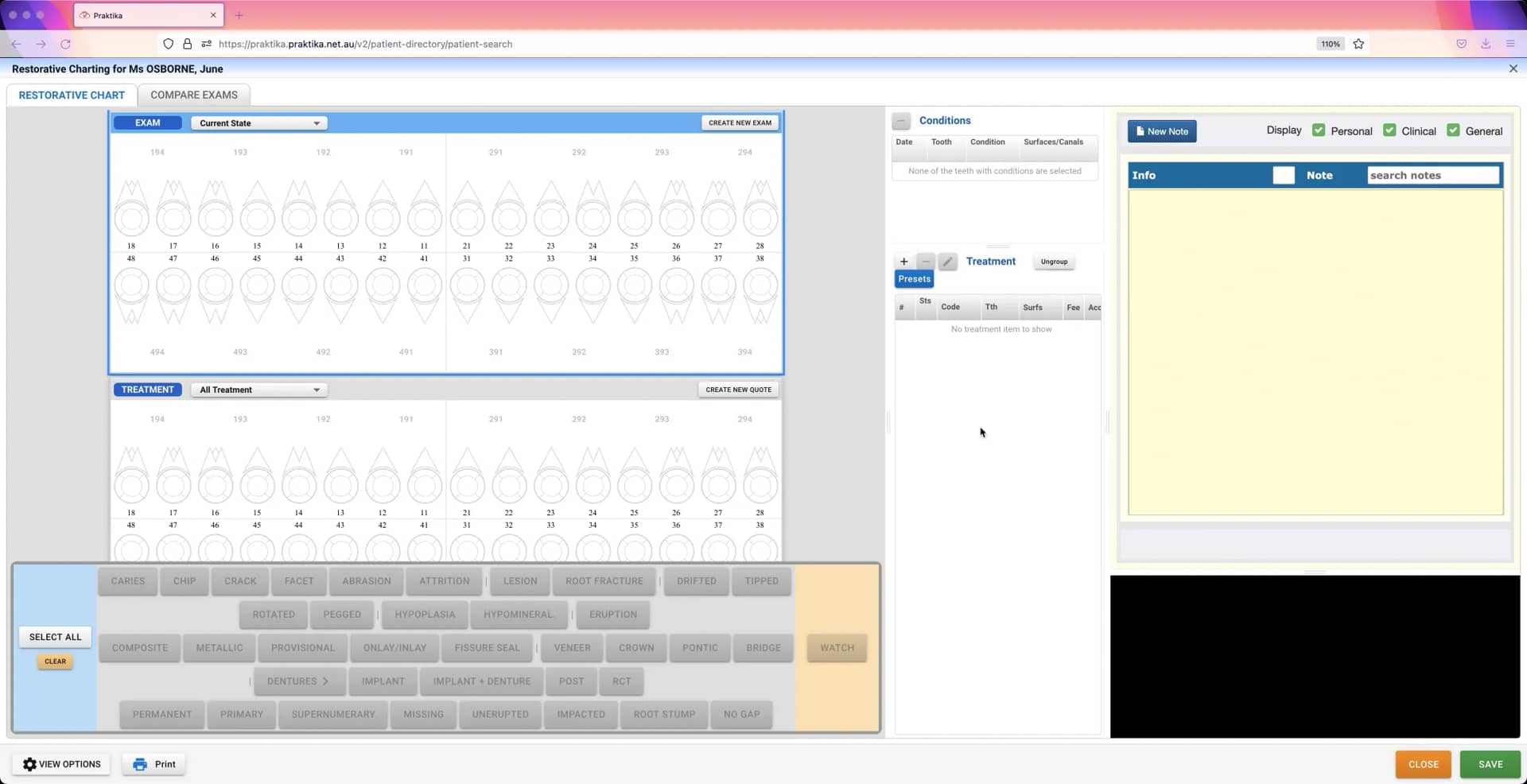Collapse the Conditions panel with its minus icon
The width and height of the screenshot is (1527, 784).
tap(901, 121)
